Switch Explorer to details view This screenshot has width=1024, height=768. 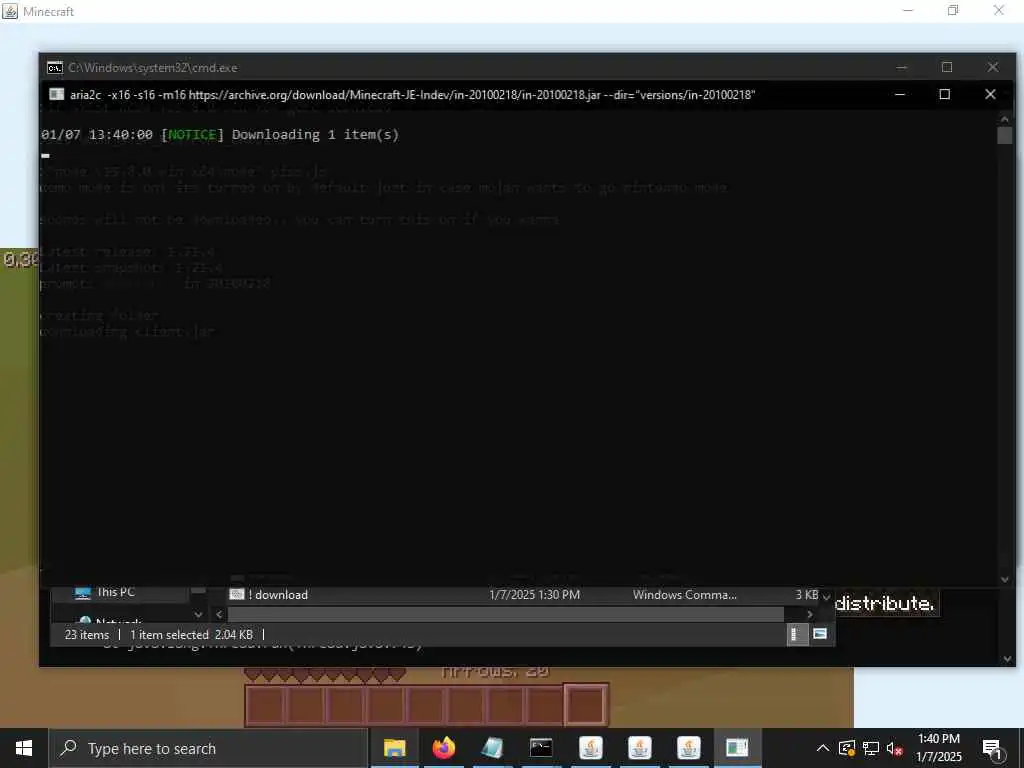[797, 634]
